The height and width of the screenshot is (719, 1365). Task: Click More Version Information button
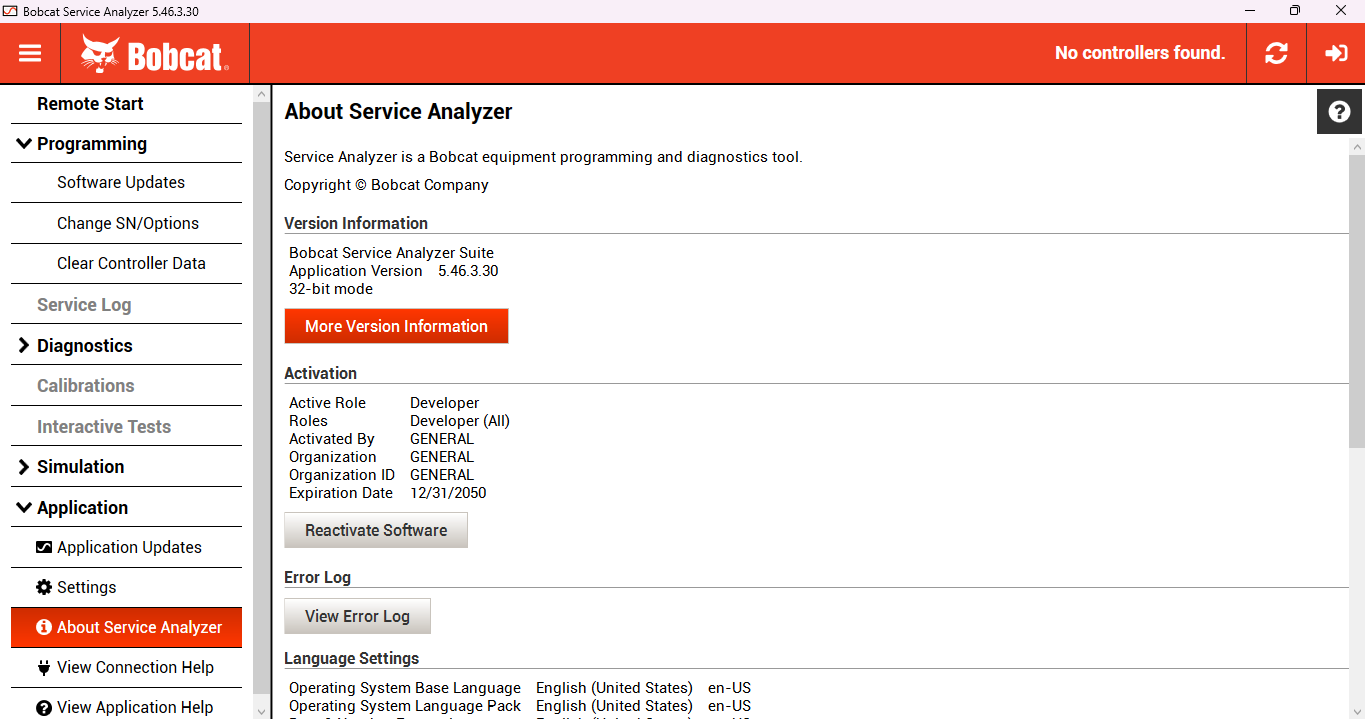click(x=396, y=326)
